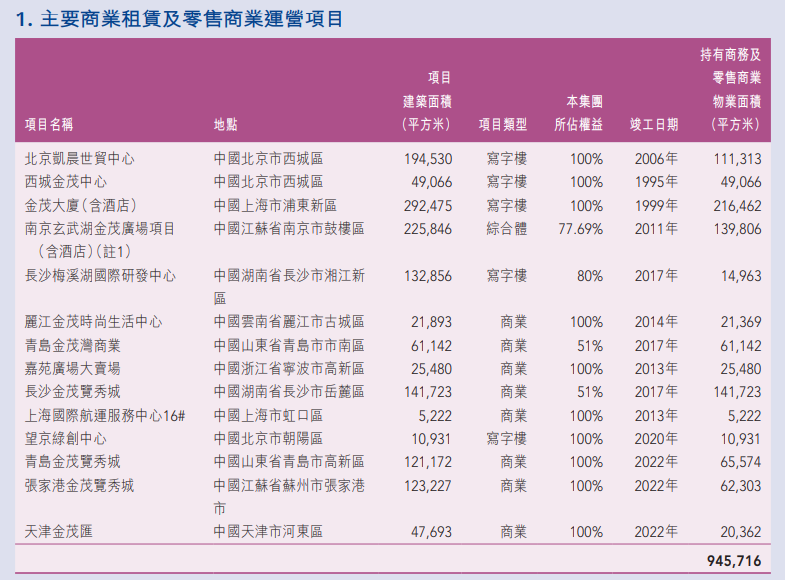Select the 金茂大廈(含酒店) row name
Viewport: 785px width, 580px height.
(x=80, y=205)
